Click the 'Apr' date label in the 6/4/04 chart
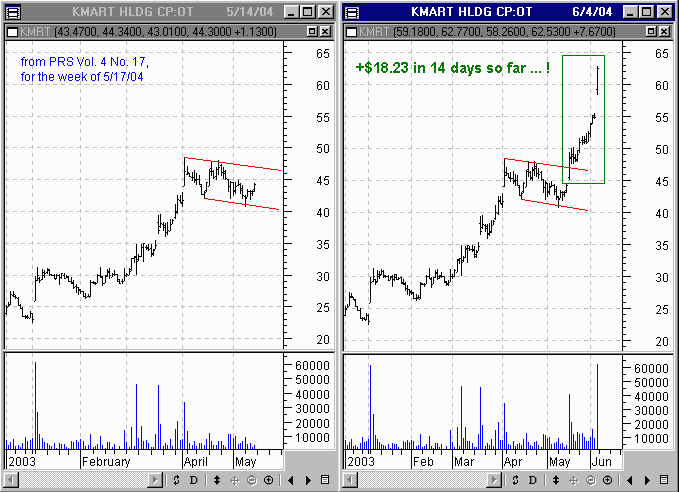The height and width of the screenshot is (492, 679). 513,462
